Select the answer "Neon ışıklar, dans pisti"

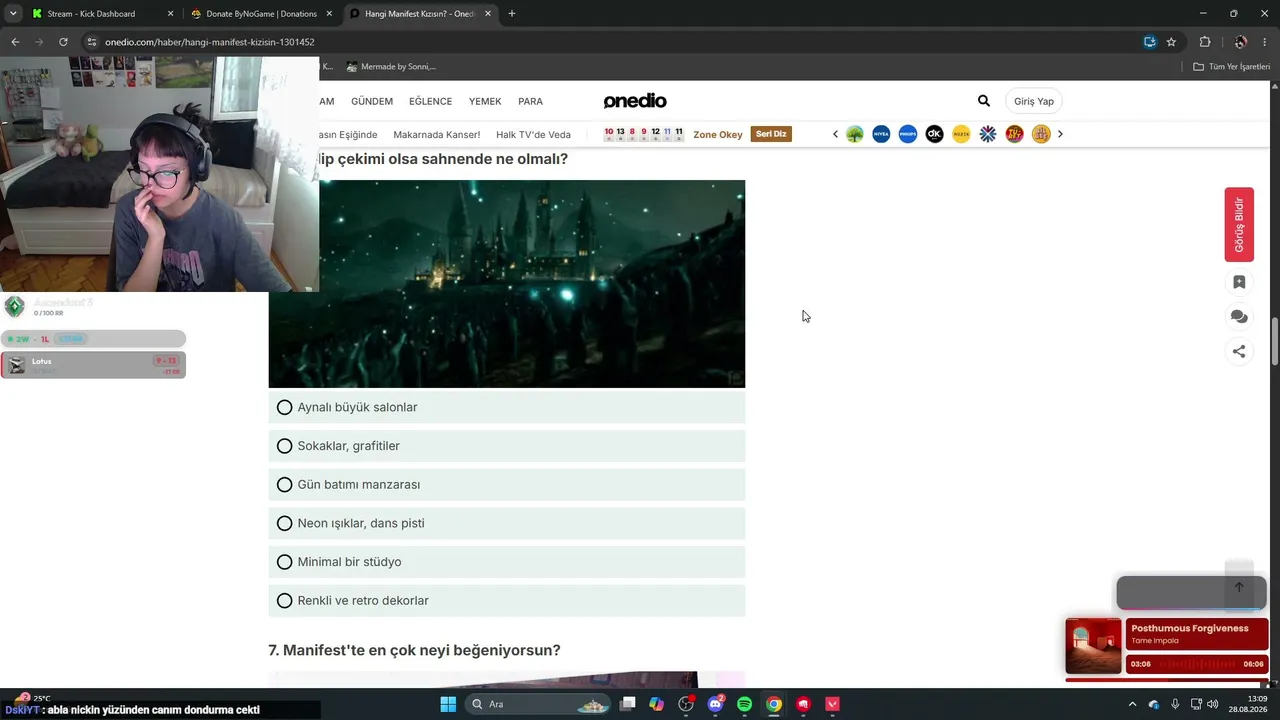pos(507,523)
